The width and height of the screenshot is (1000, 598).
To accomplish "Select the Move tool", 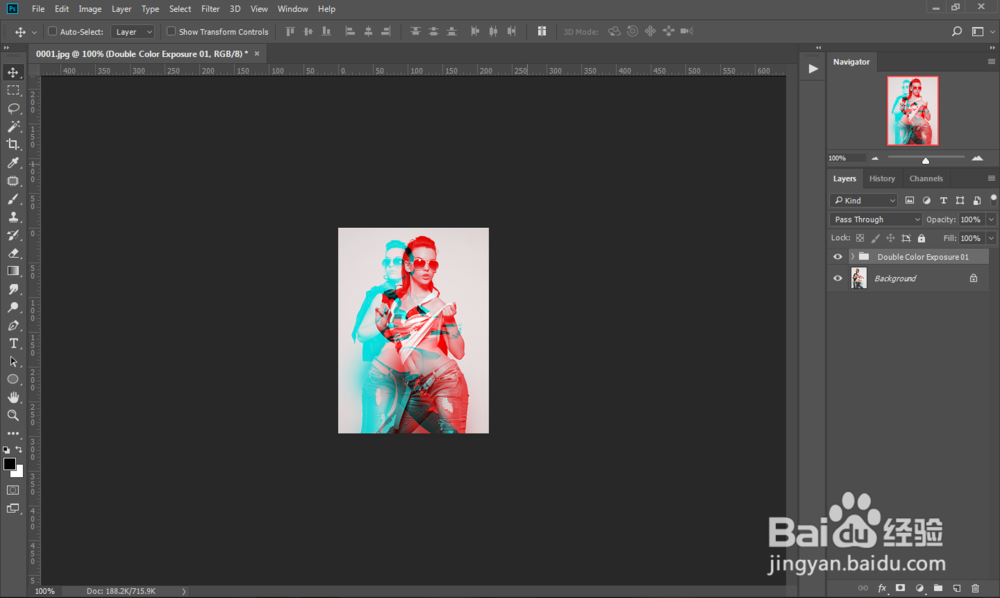I will point(13,72).
